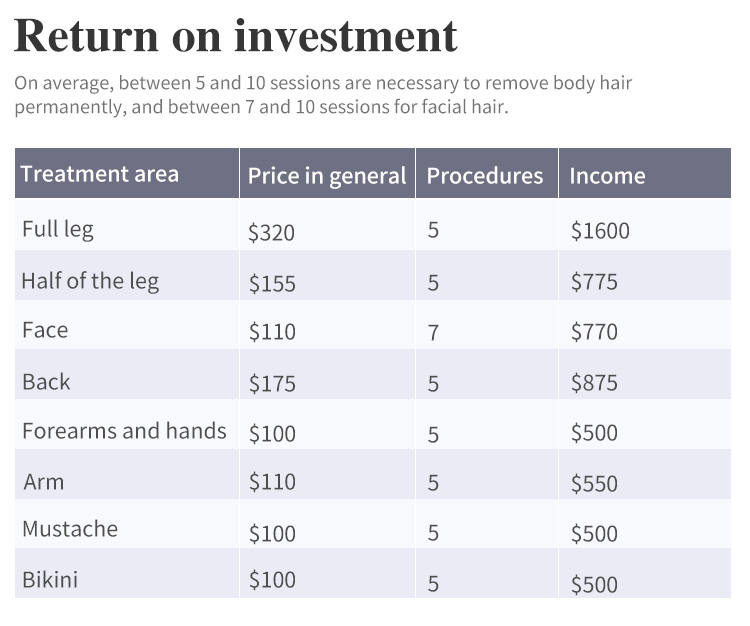Select the Procedures column header
The height and width of the screenshot is (626, 750).
pyautogui.click(x=484, y=176)
